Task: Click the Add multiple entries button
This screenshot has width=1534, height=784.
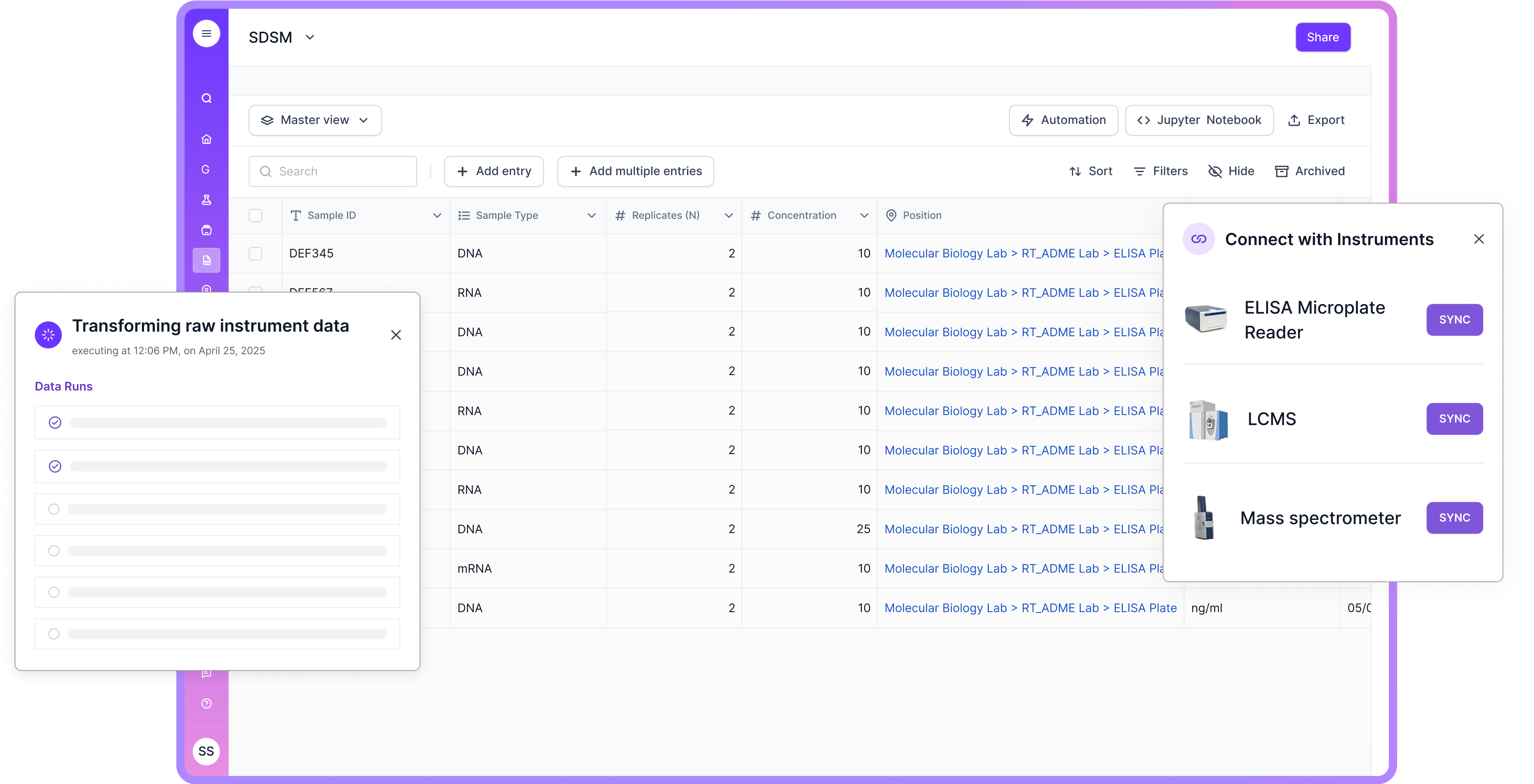Action: [635, 171]
